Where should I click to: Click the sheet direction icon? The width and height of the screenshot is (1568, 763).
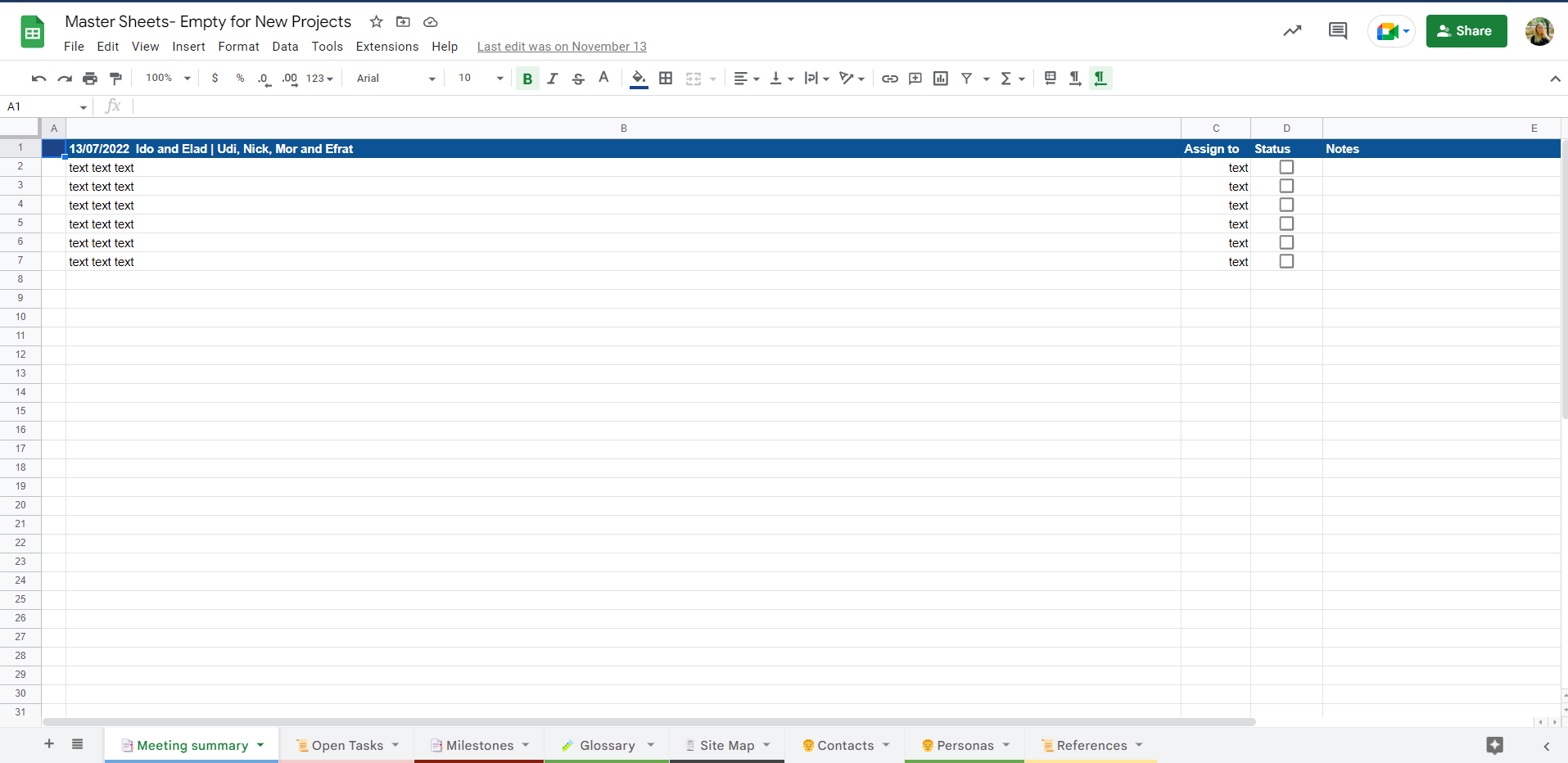click(x=1050, y=78)
